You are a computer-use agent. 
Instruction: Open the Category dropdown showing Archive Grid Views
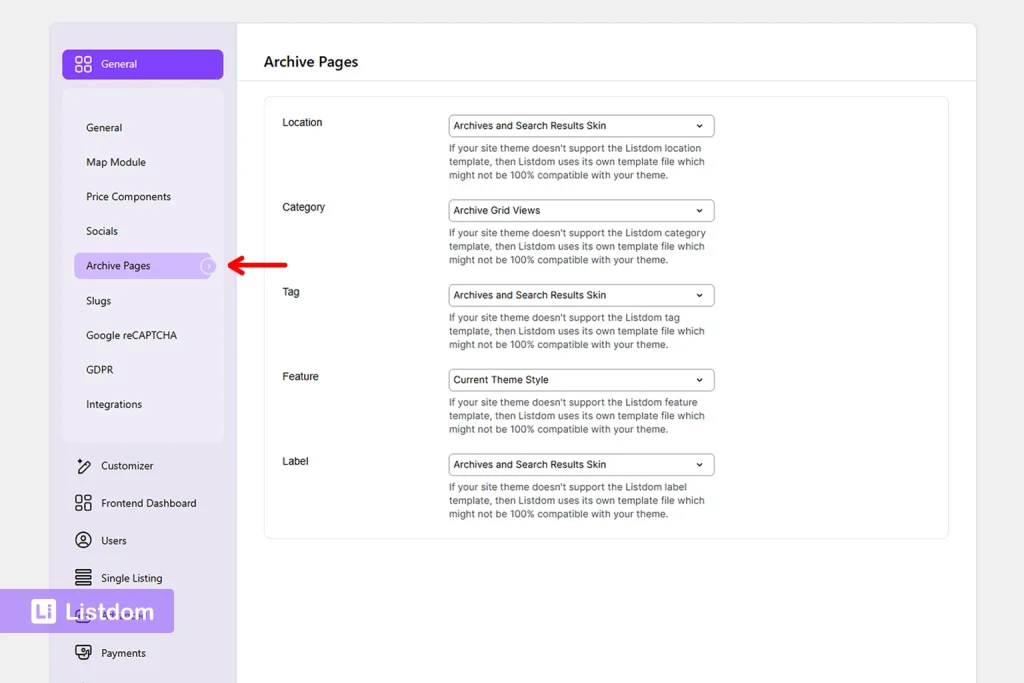(581, 210)
